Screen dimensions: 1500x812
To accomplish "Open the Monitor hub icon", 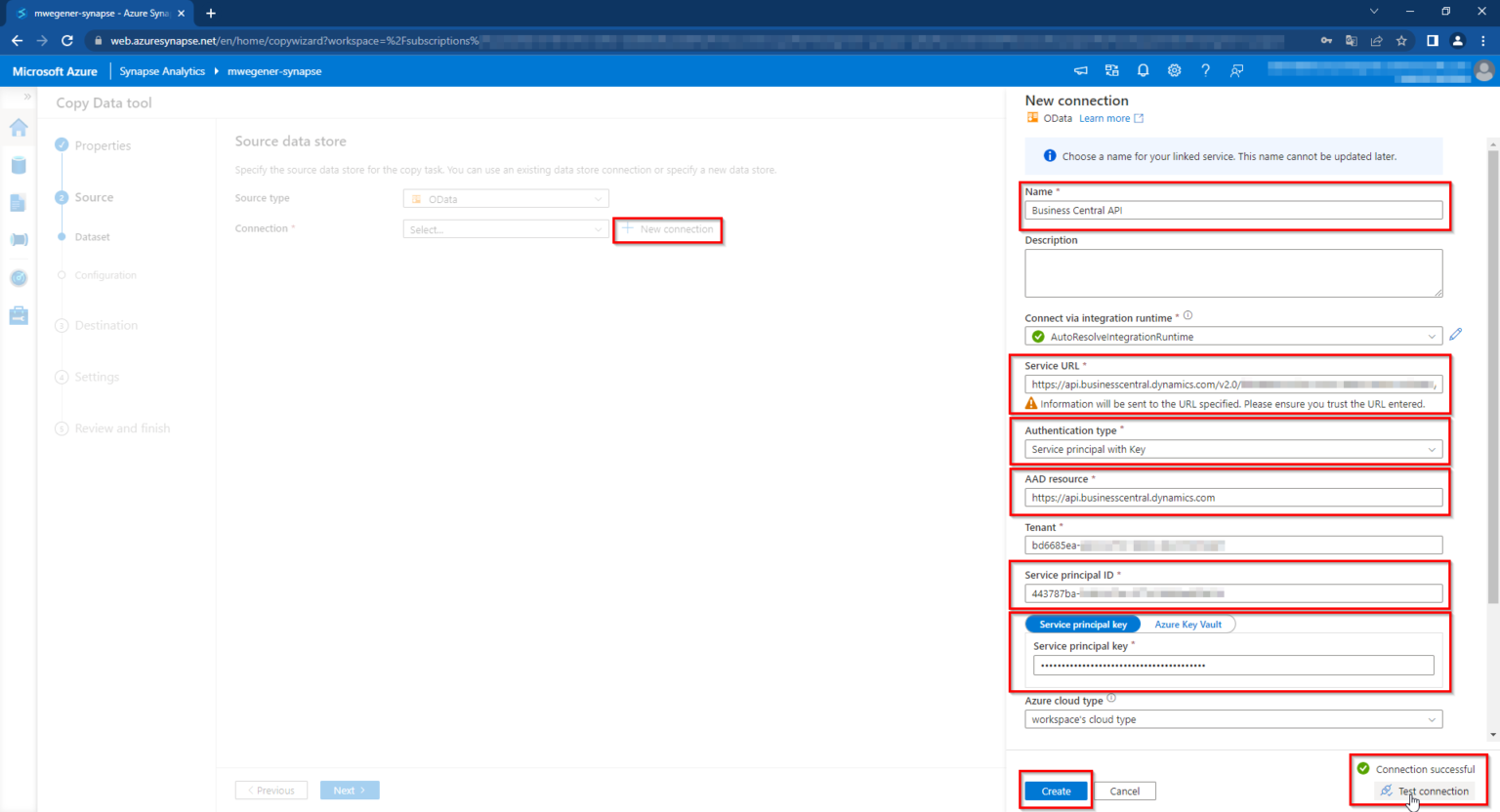I will [x=18, y=277].
